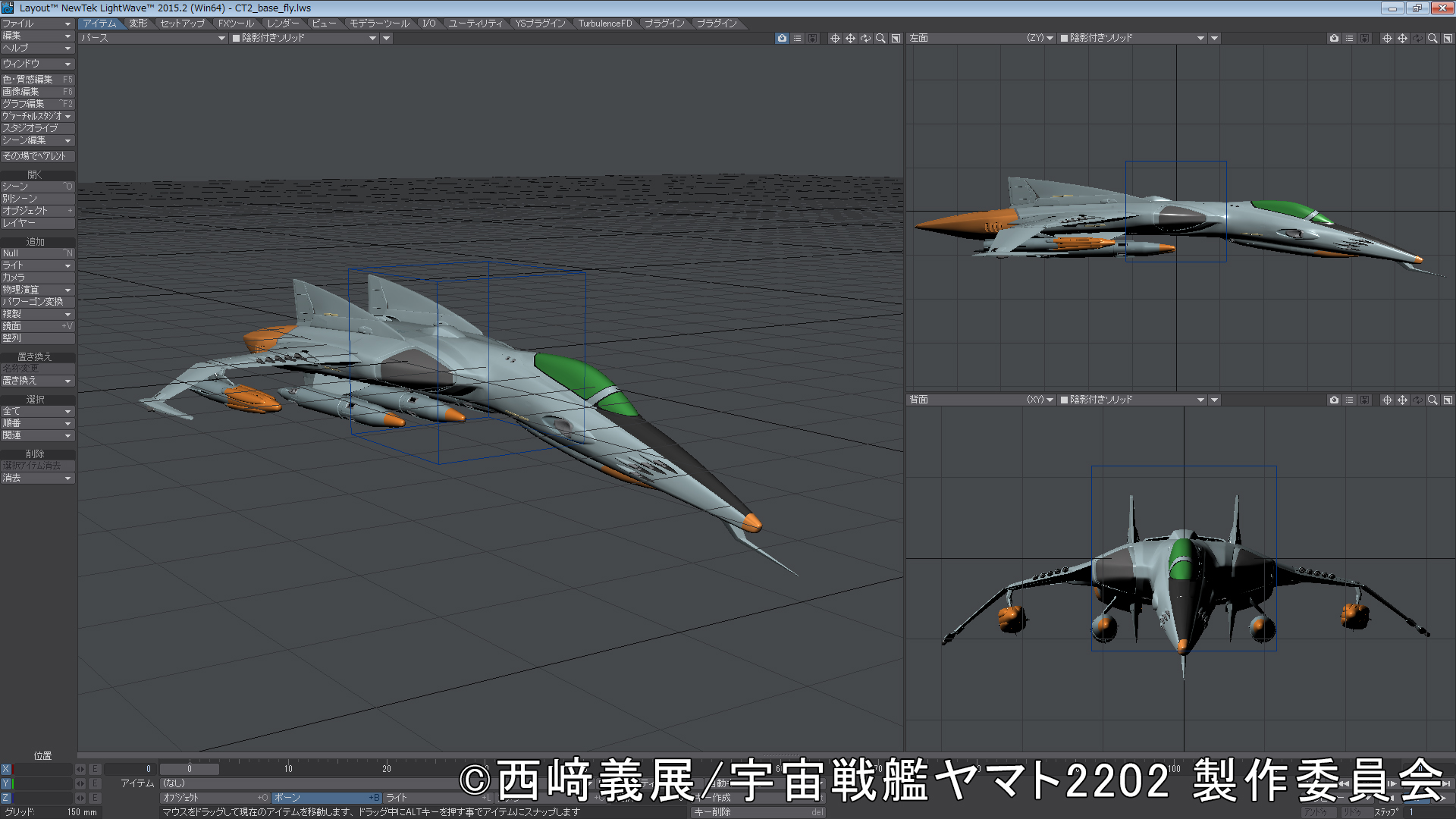
Task: Click maximize viewport icon in perspective viewport
Action: [896, 38]
